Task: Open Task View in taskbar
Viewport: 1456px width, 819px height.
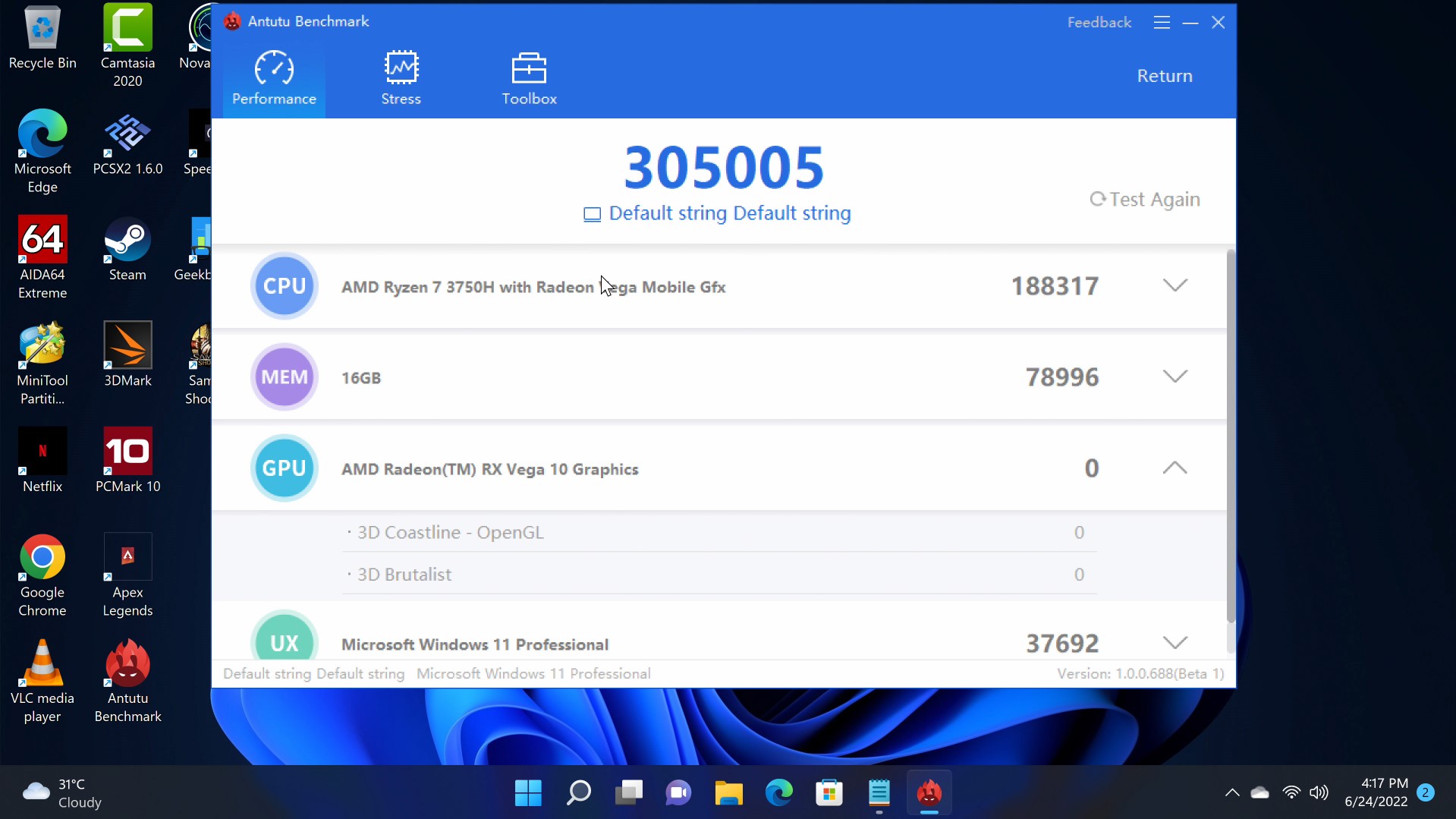Action: click(628, 793)
